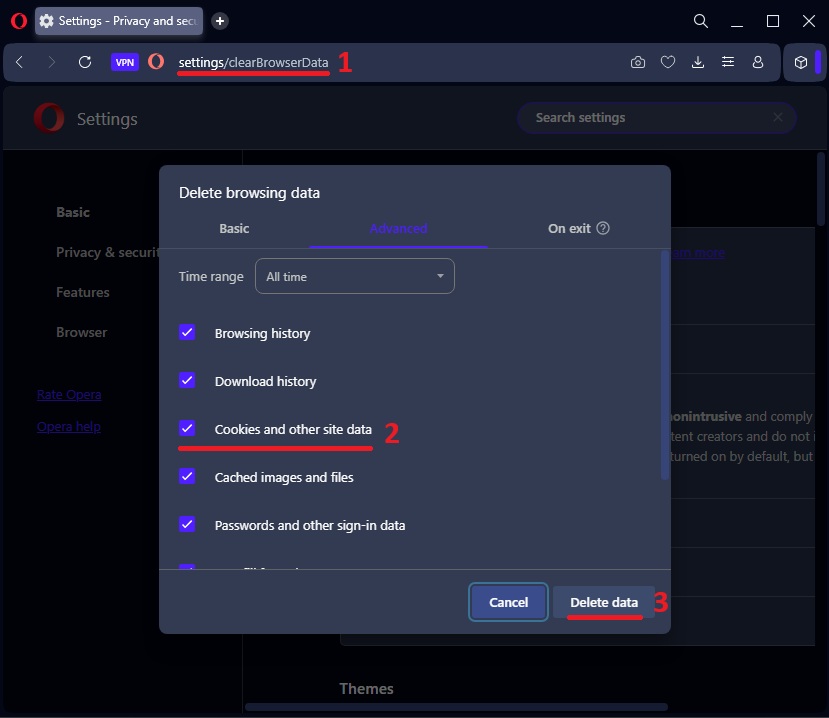This screenshot has width=829, height=718.
Task: Expand the Time range dropdown
Action: (x=355, y=277)
